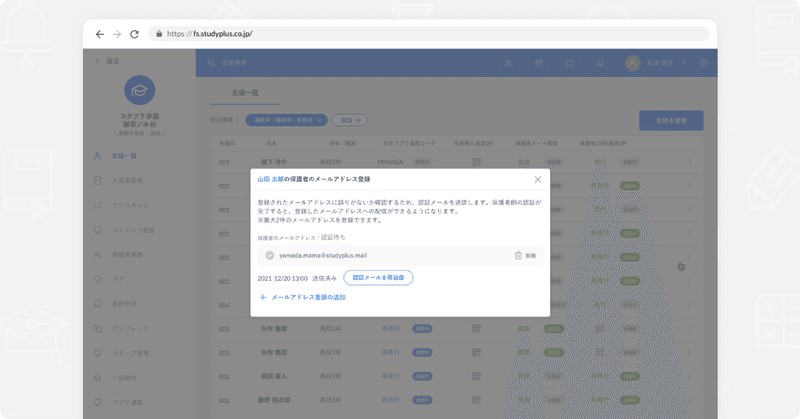The image size is (800, 419).
Task: Open 生徒一覧 in the sidebar
Action: (124, 156)
